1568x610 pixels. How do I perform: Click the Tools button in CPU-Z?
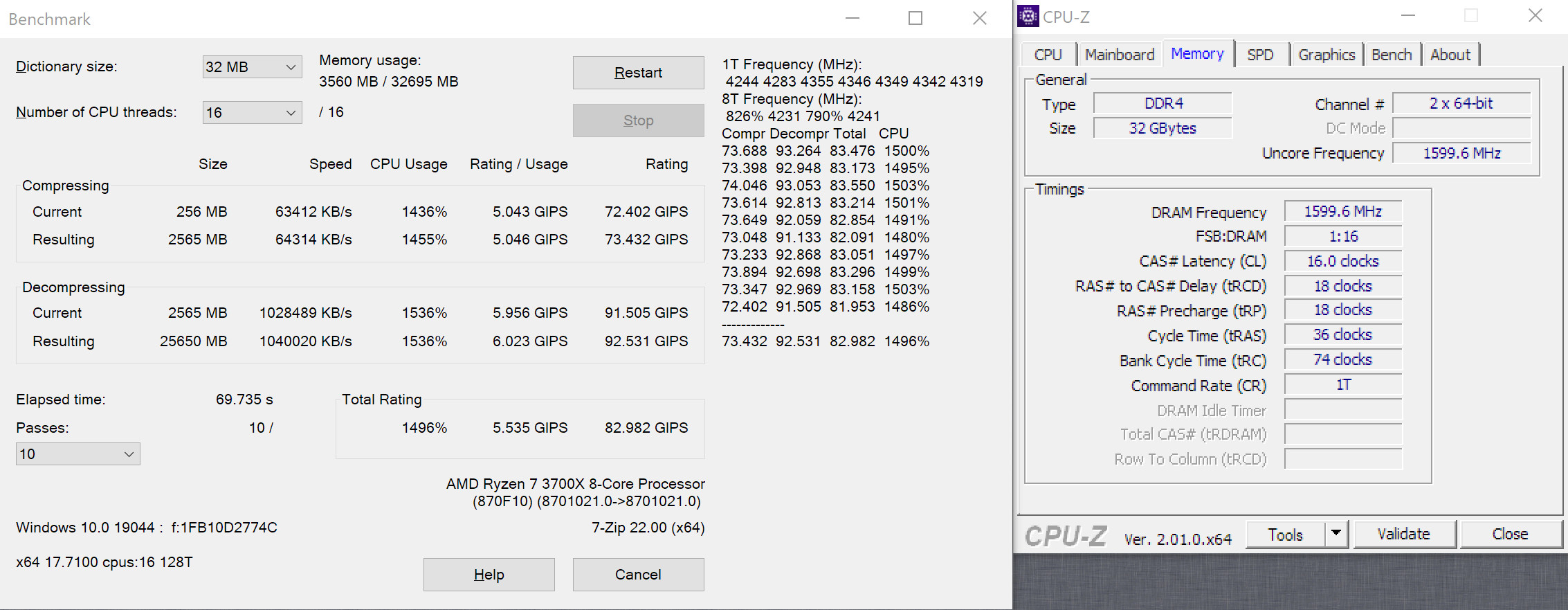tap(1286, 534)
